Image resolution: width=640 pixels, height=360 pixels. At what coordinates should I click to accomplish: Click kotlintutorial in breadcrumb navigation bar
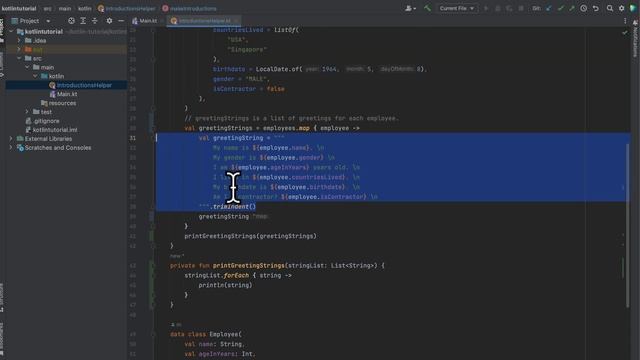19,8
